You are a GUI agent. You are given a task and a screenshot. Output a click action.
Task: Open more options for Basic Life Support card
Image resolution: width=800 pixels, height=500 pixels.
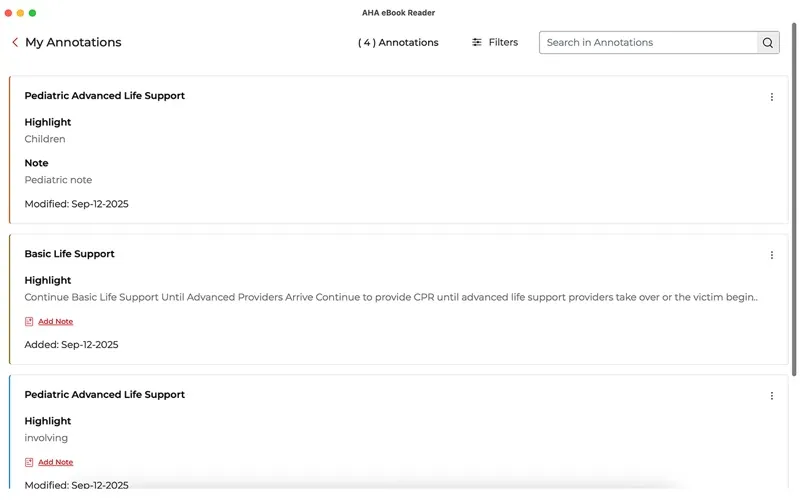pyautogui.click(x=771, y=255)
